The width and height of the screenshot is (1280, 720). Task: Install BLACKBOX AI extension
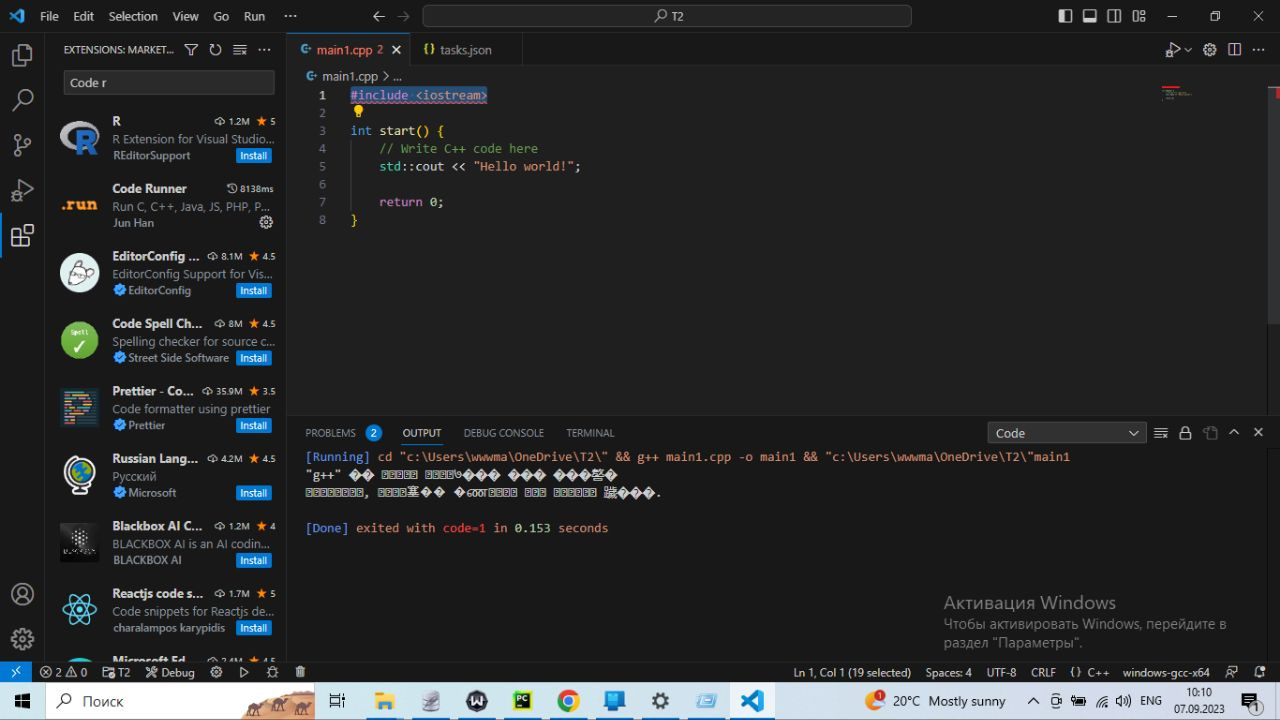254,561
